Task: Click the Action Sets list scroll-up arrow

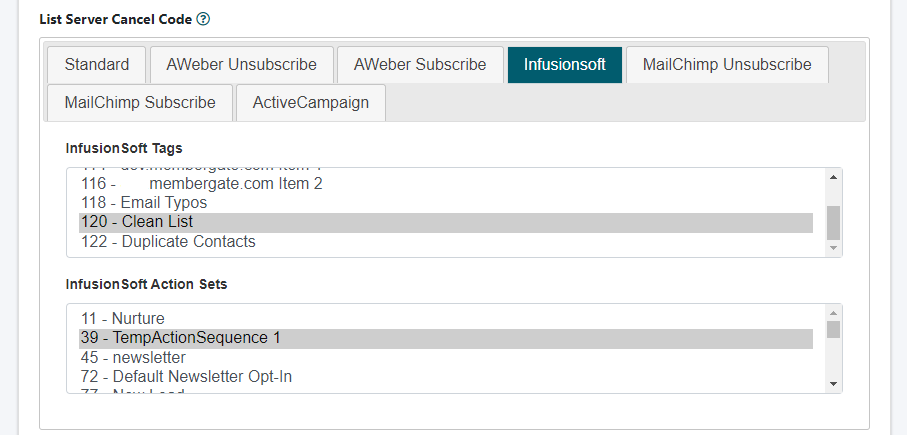Action: (834, 313)
